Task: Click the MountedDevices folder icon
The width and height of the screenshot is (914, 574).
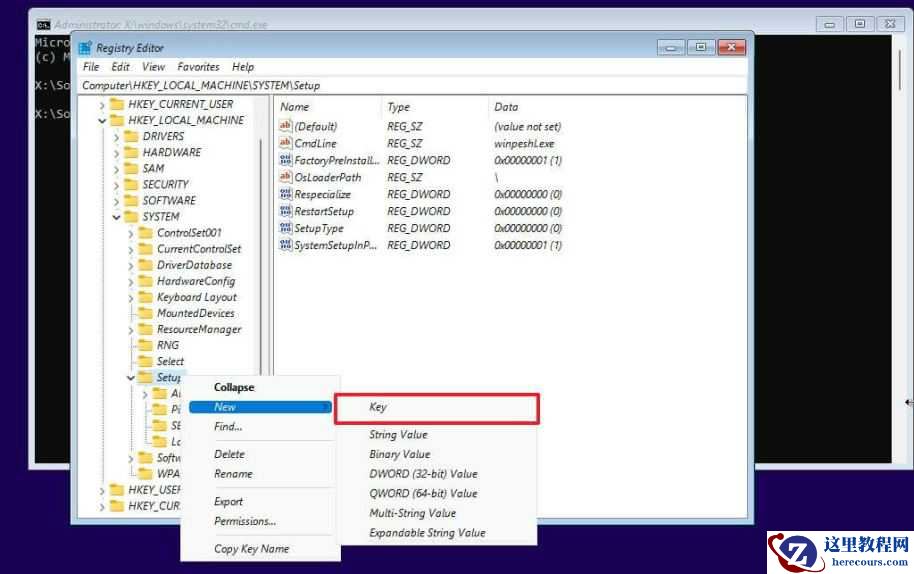Action: (145, 313)
